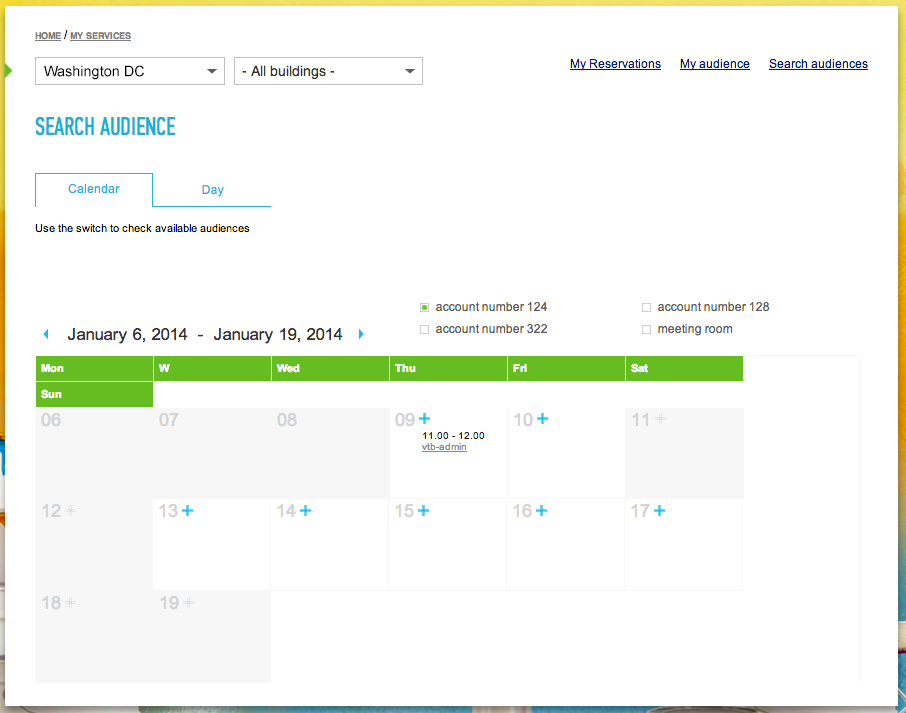Add a reservation on day 15

[424, 510]
